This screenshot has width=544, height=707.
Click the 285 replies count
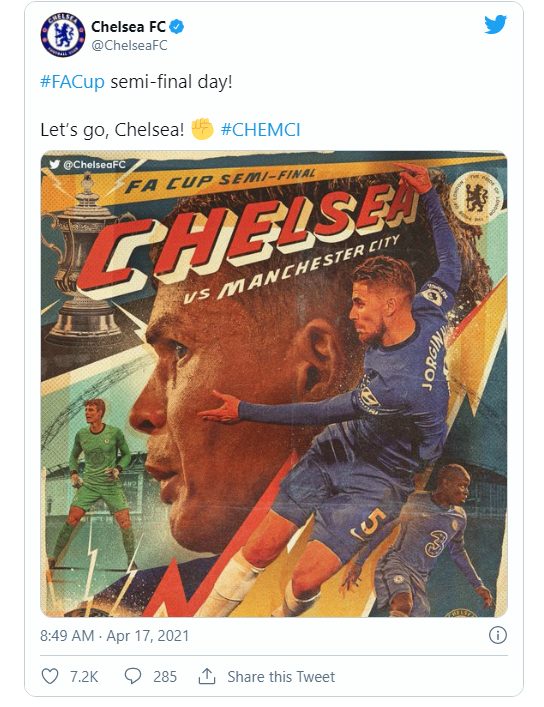(165, 676)
